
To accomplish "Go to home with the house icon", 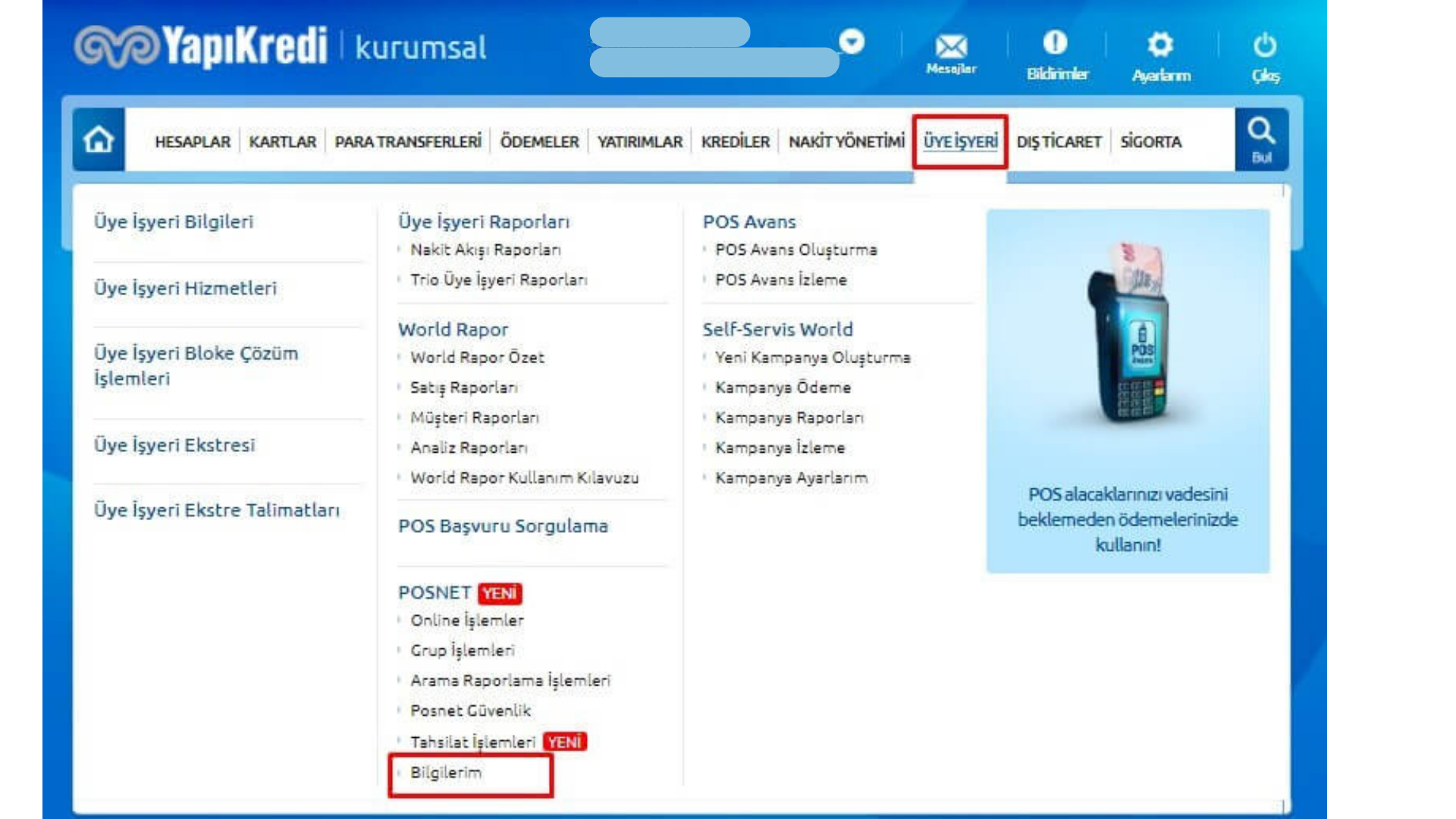I will (99, 140).
